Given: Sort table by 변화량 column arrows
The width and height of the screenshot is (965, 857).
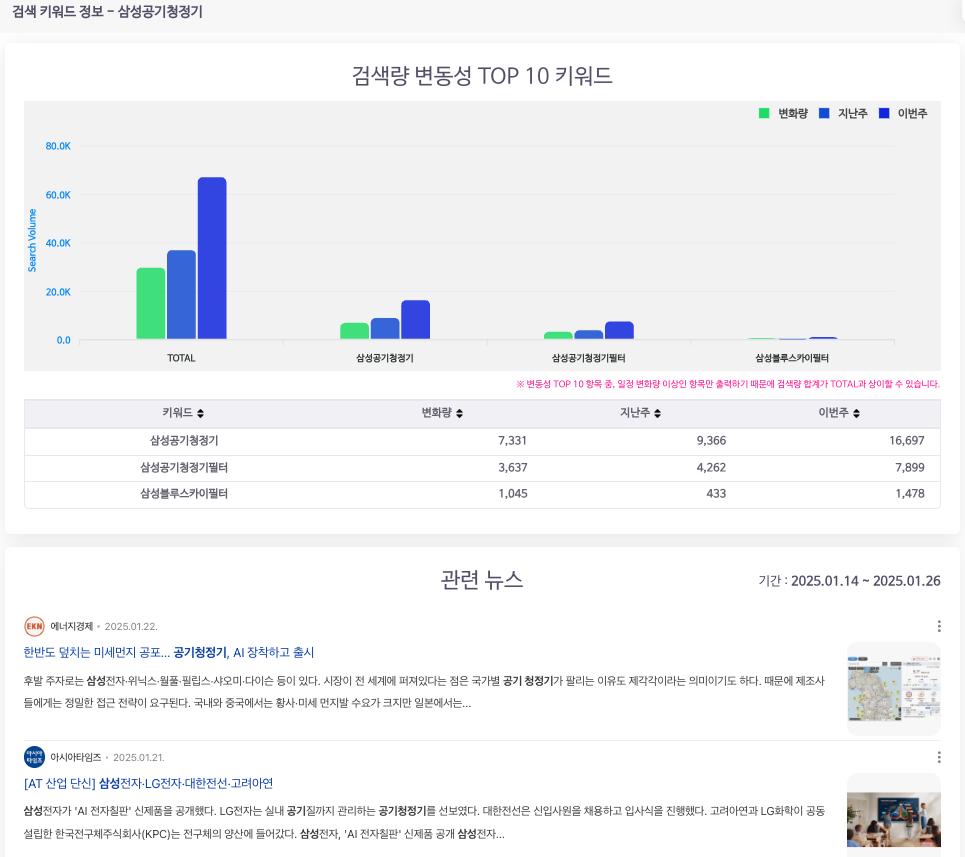Looking at the screenshot, I should pos(459,414).
